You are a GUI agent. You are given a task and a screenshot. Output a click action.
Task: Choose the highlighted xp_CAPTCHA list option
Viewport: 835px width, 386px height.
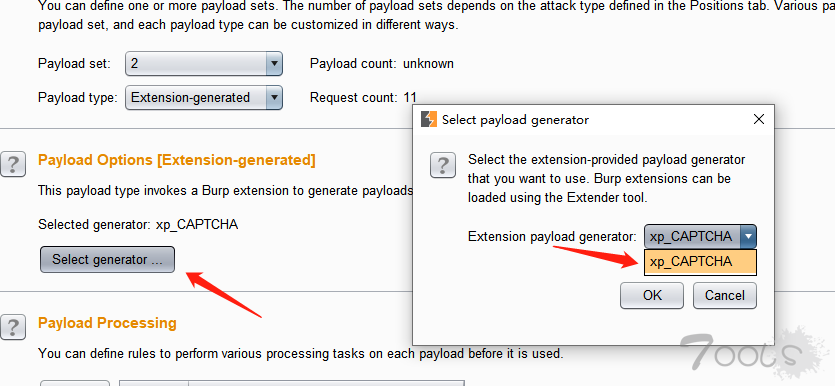700,262
